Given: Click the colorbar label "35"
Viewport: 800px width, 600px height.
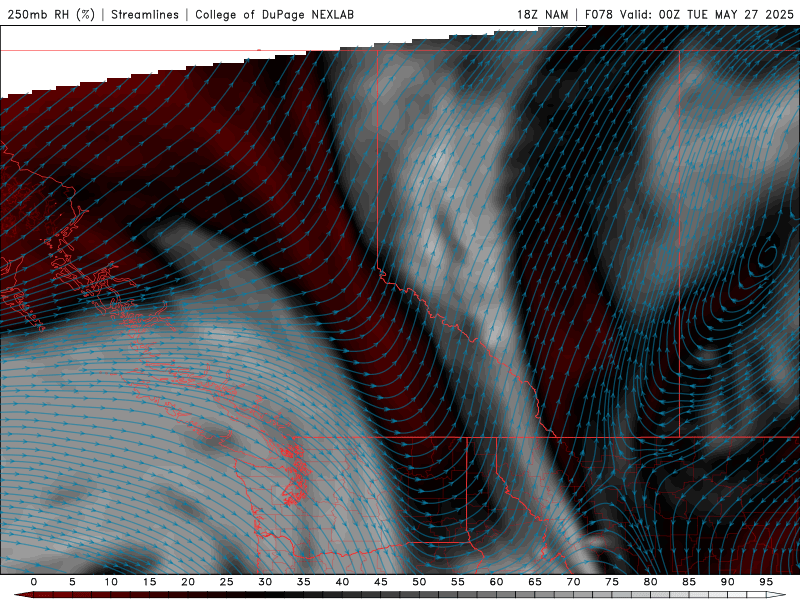Looking at the screenshot, I should point(304,582).
